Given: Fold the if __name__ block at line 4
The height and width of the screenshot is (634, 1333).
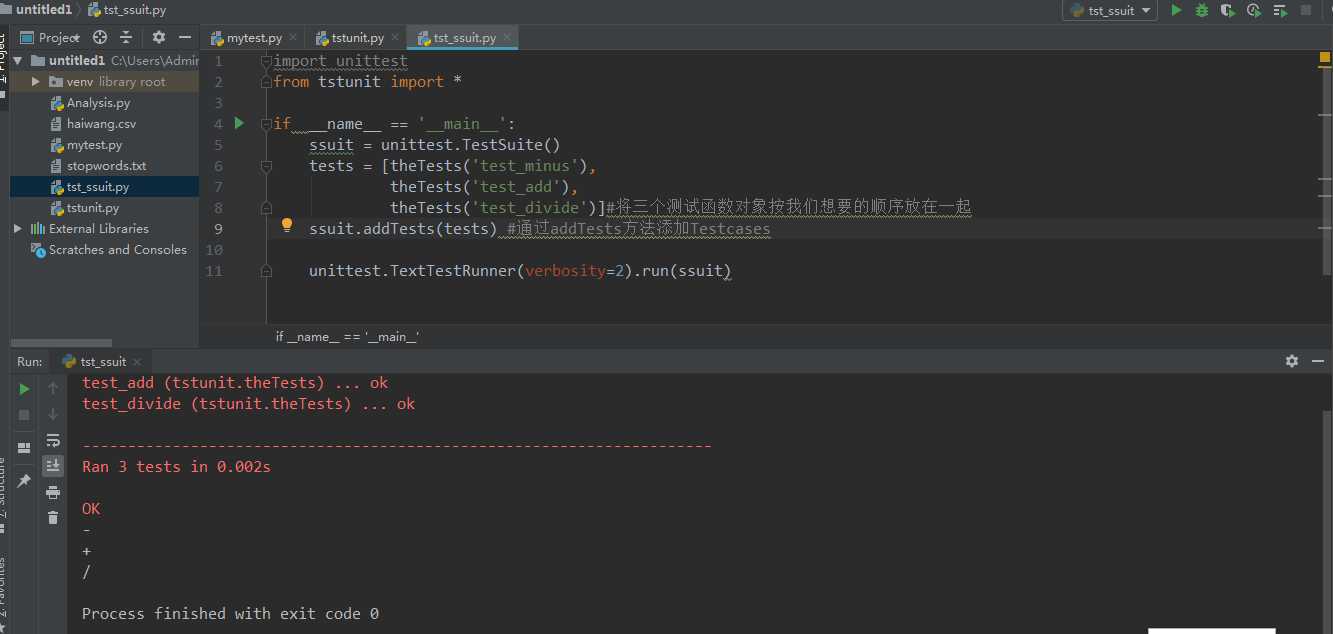Looking at the screenshot, I should tap(266, 124).
